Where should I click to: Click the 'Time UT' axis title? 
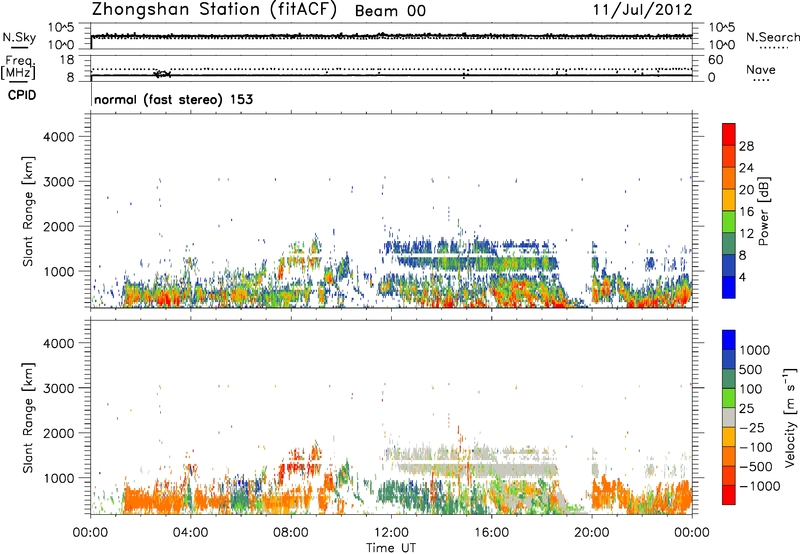[x=391, y=548]
